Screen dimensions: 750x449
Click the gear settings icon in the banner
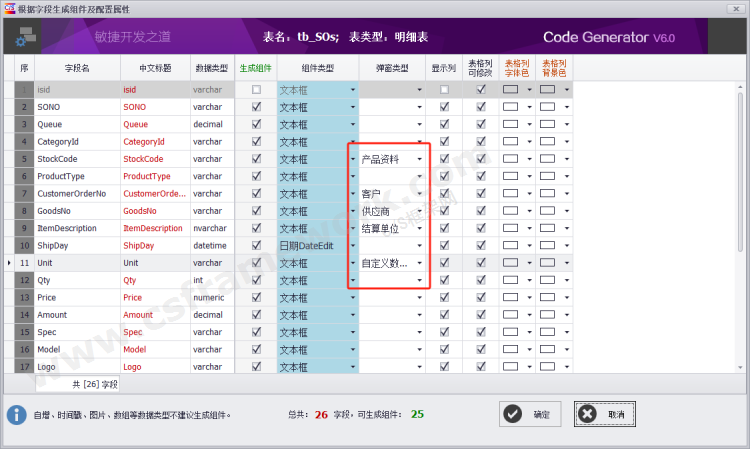25,37
